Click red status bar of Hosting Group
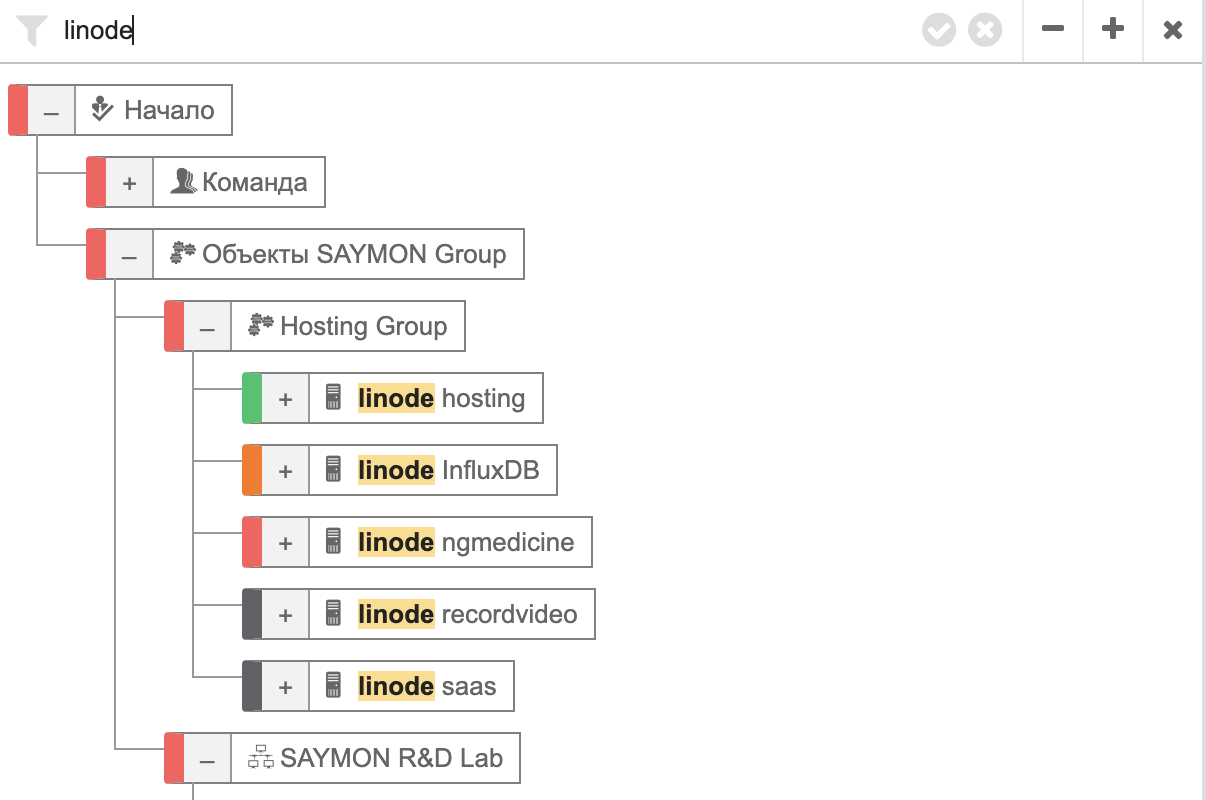1206x800 pixels. pos(174,326)
